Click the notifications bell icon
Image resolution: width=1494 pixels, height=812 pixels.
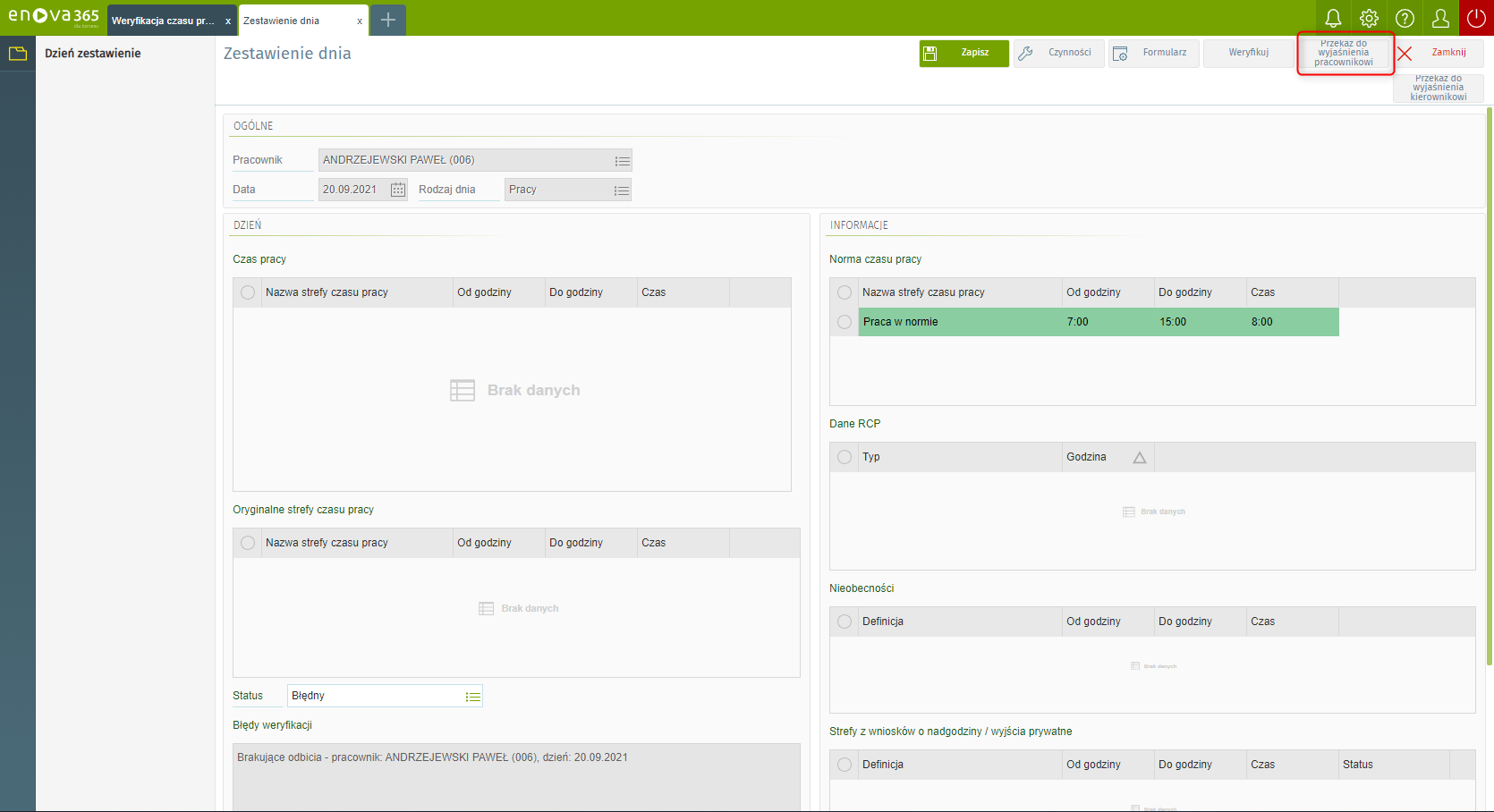pos(1333,18)
